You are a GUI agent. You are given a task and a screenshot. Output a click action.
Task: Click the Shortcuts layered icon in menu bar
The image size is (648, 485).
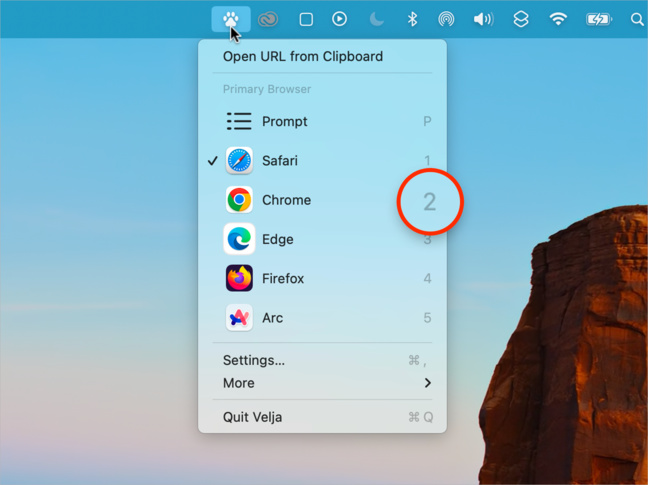(x=521, y=19)
